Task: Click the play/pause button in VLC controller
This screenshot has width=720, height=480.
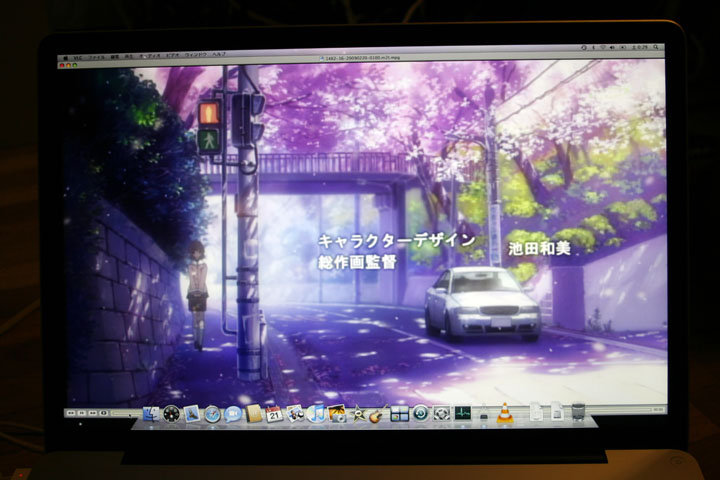Action: [x=82, y=413]
